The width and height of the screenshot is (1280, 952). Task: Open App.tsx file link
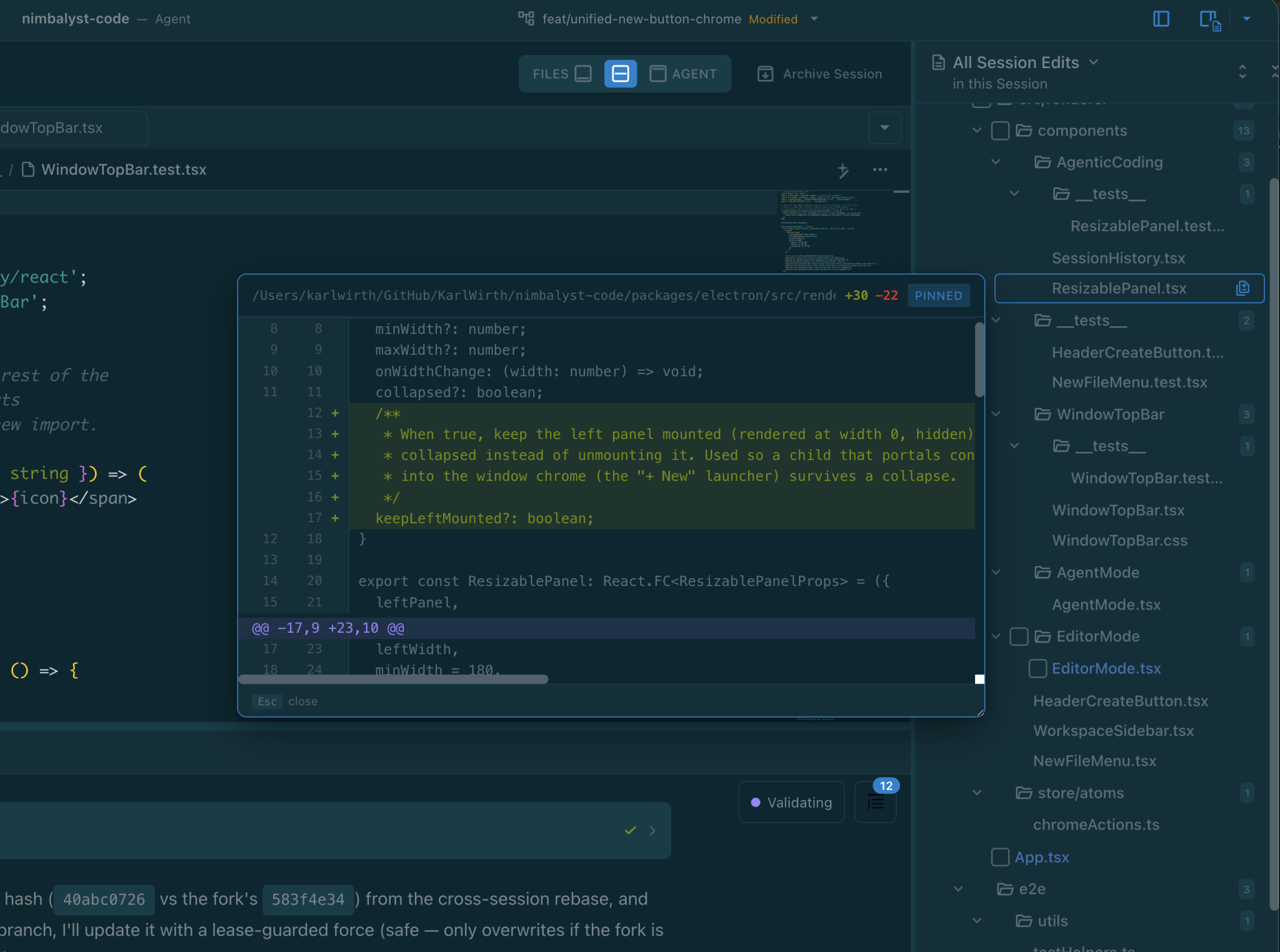pos(1041,857)
